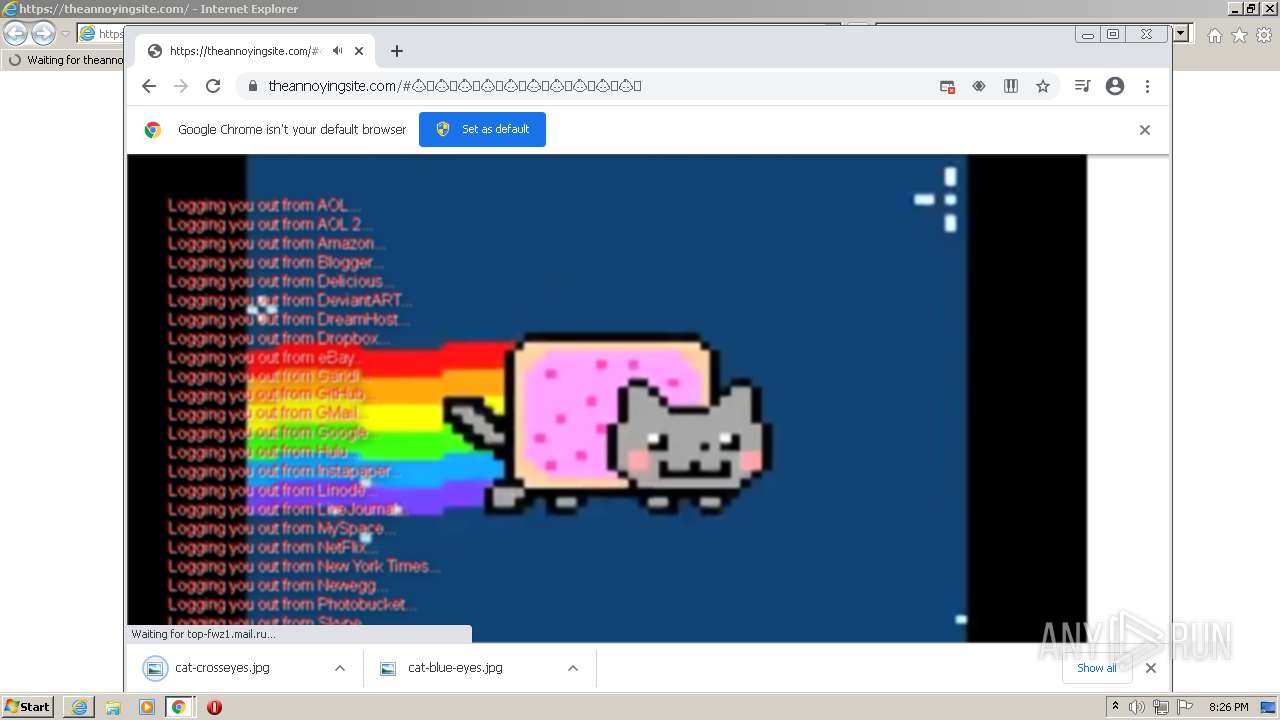Screen dimensions: 1280x720
Task: Open Internet Explorer tools gear
Action: pyautogui.click(x=1264, y=35)
